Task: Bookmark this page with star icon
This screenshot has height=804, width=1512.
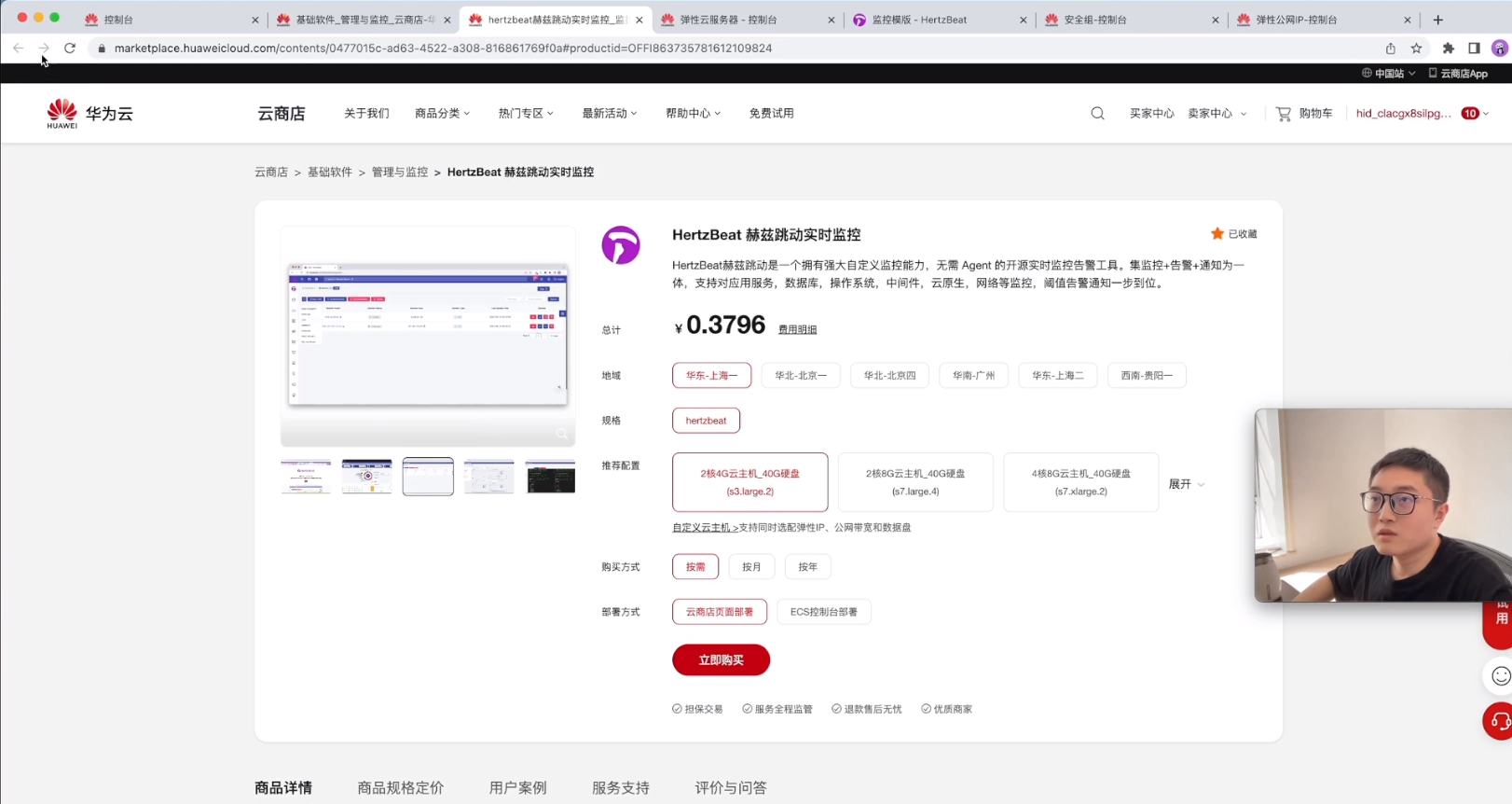Action: pyautogui.click(x=1416, y=49)
